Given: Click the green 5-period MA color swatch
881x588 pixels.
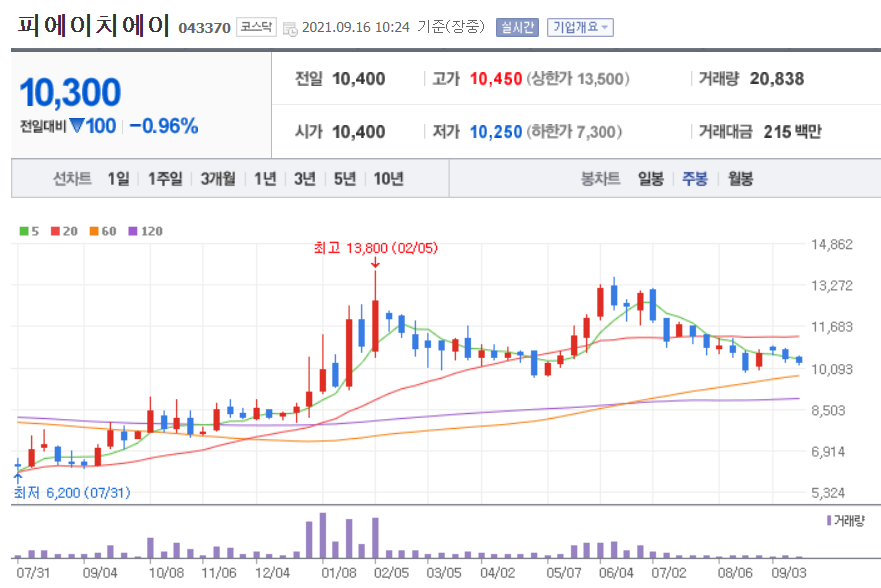Looking at the screenshot, I should 22,230.
